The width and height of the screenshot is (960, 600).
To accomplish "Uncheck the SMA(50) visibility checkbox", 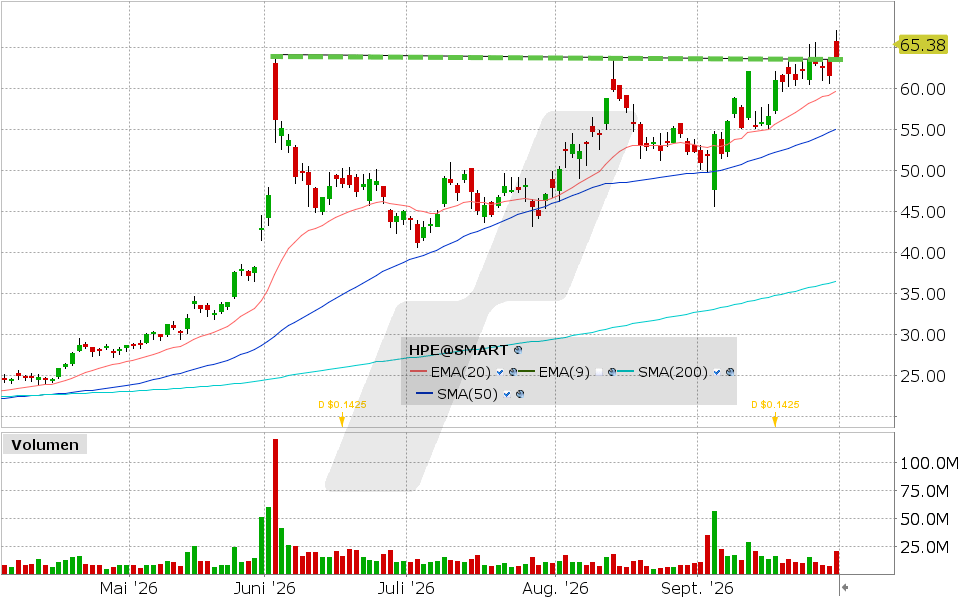I will (x=507, y=394).
